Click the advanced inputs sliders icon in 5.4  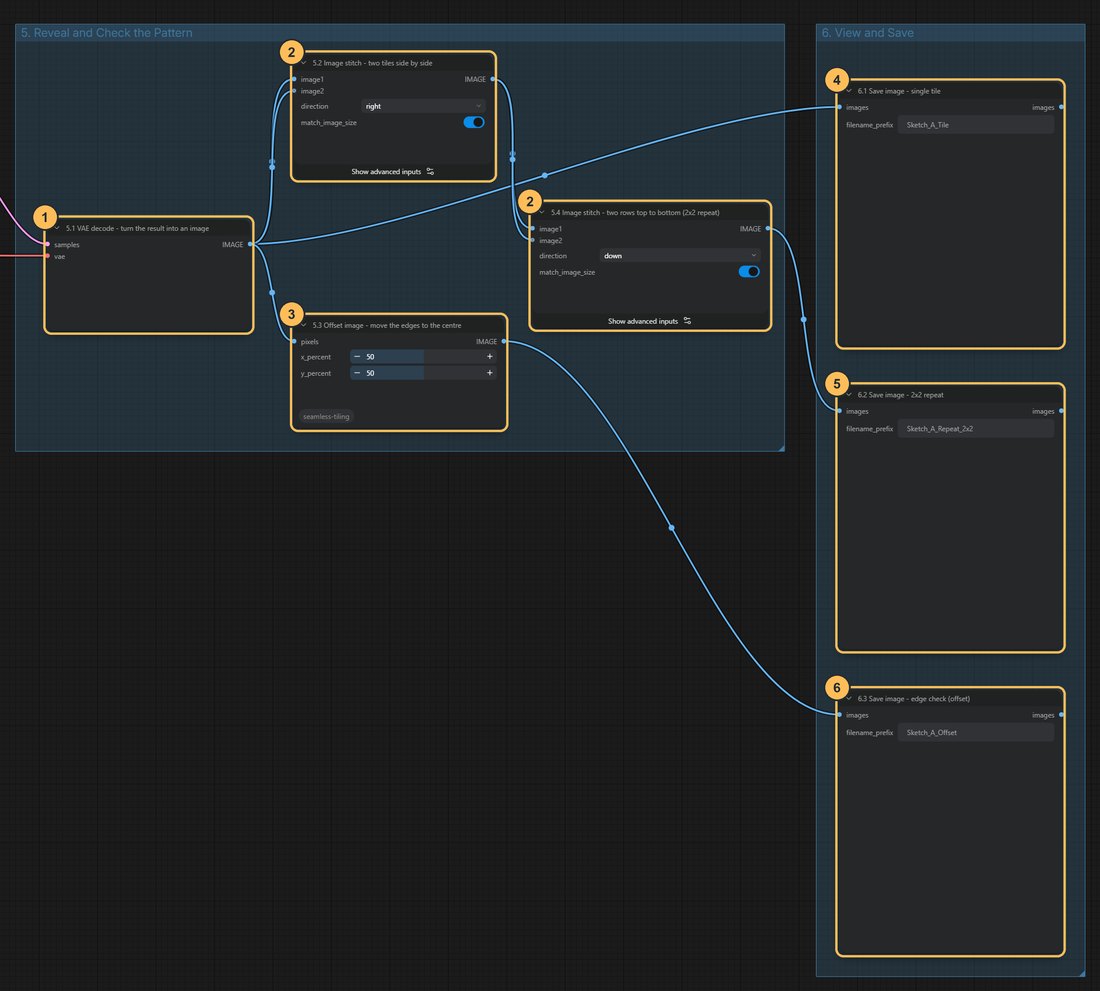(688, 321)
